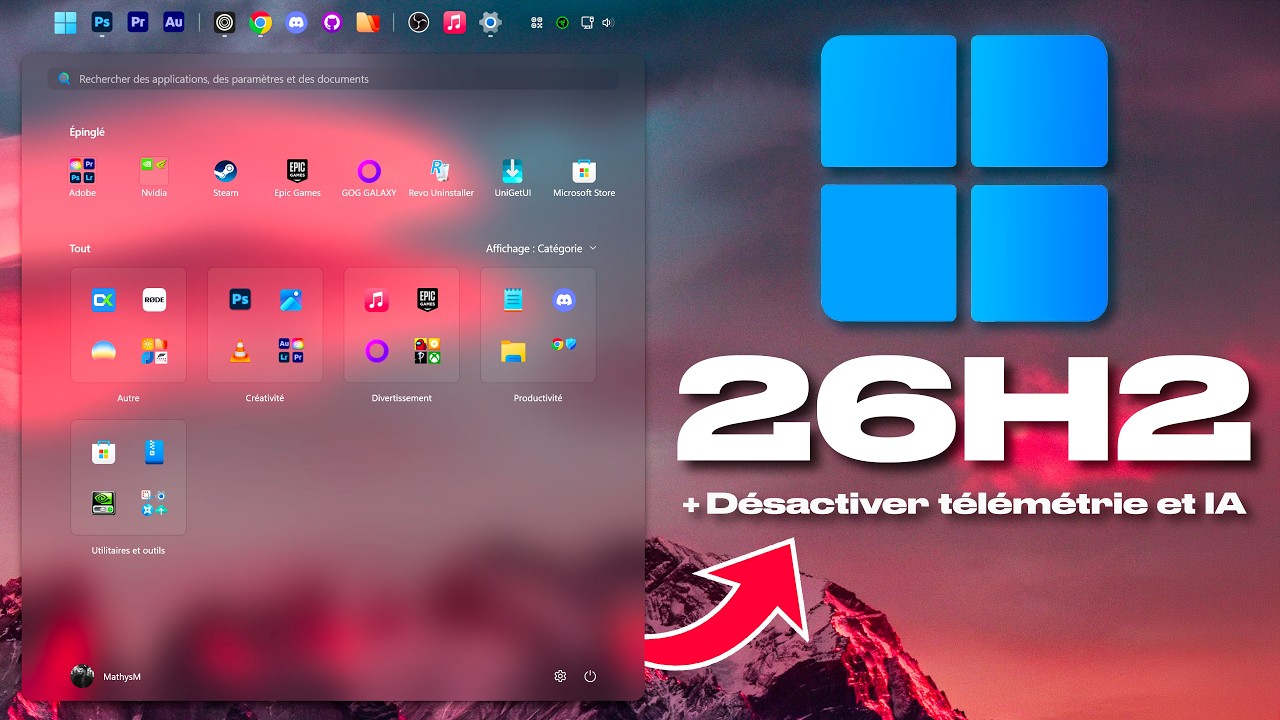Image resolution: width=1280 pixels, height=720 pixels.
Task: Open the MathysM user account menu
Action: point(106,676)
